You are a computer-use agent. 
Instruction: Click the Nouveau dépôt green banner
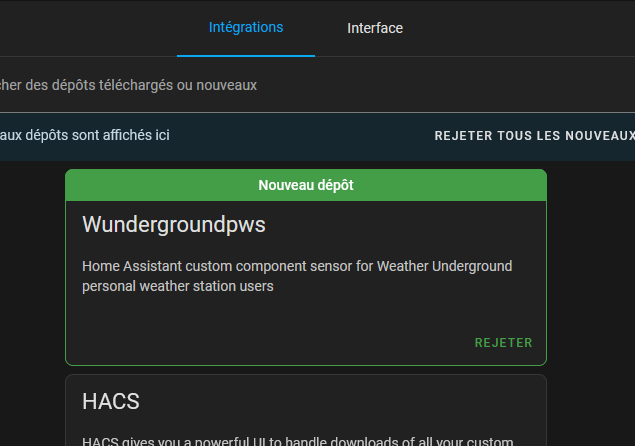pyautogui.click(x=306, y=185)
